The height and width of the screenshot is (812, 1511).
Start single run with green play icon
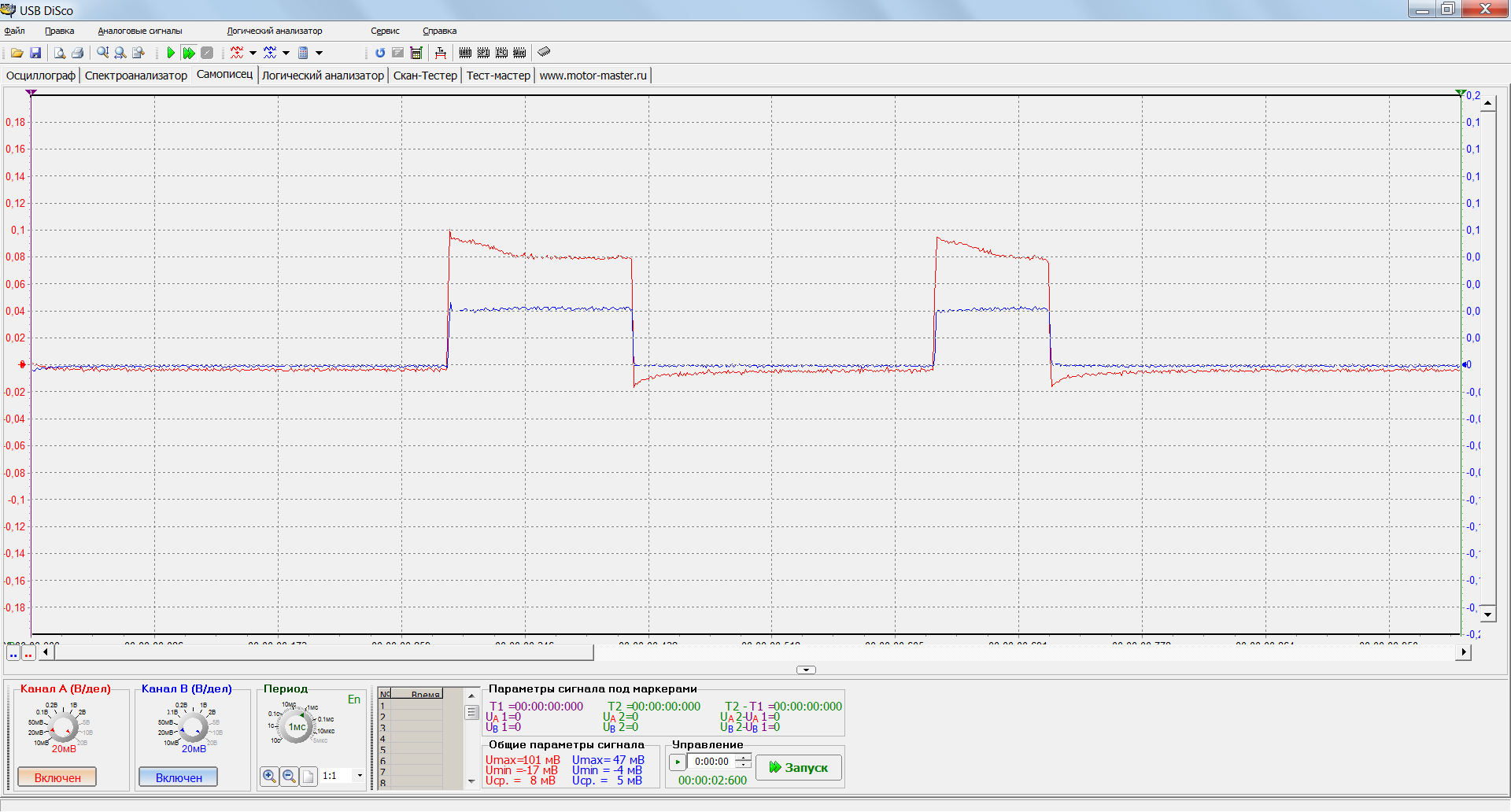[x=171, y=53]
